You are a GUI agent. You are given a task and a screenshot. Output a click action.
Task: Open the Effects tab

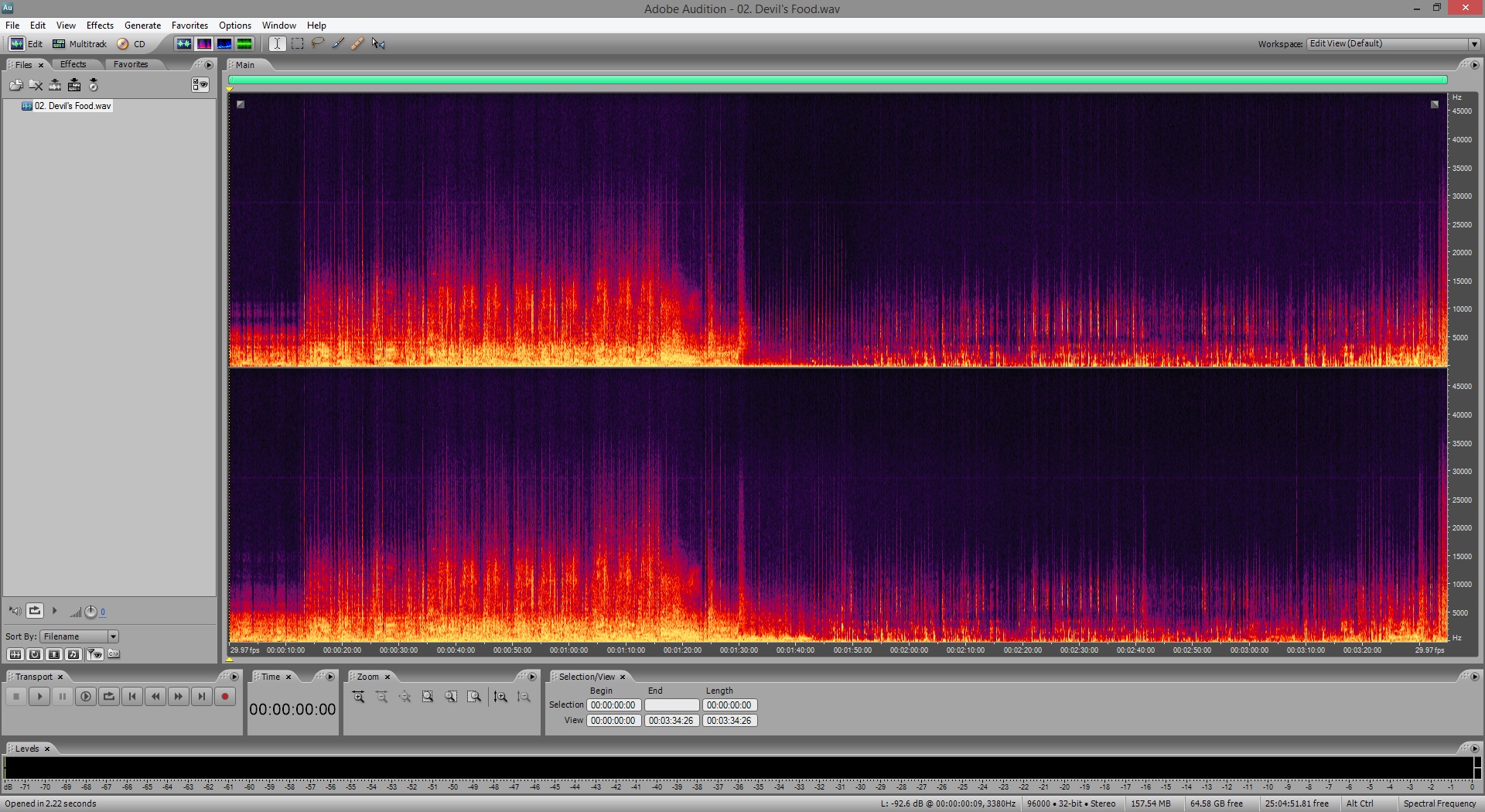click(x=73, y=64)
